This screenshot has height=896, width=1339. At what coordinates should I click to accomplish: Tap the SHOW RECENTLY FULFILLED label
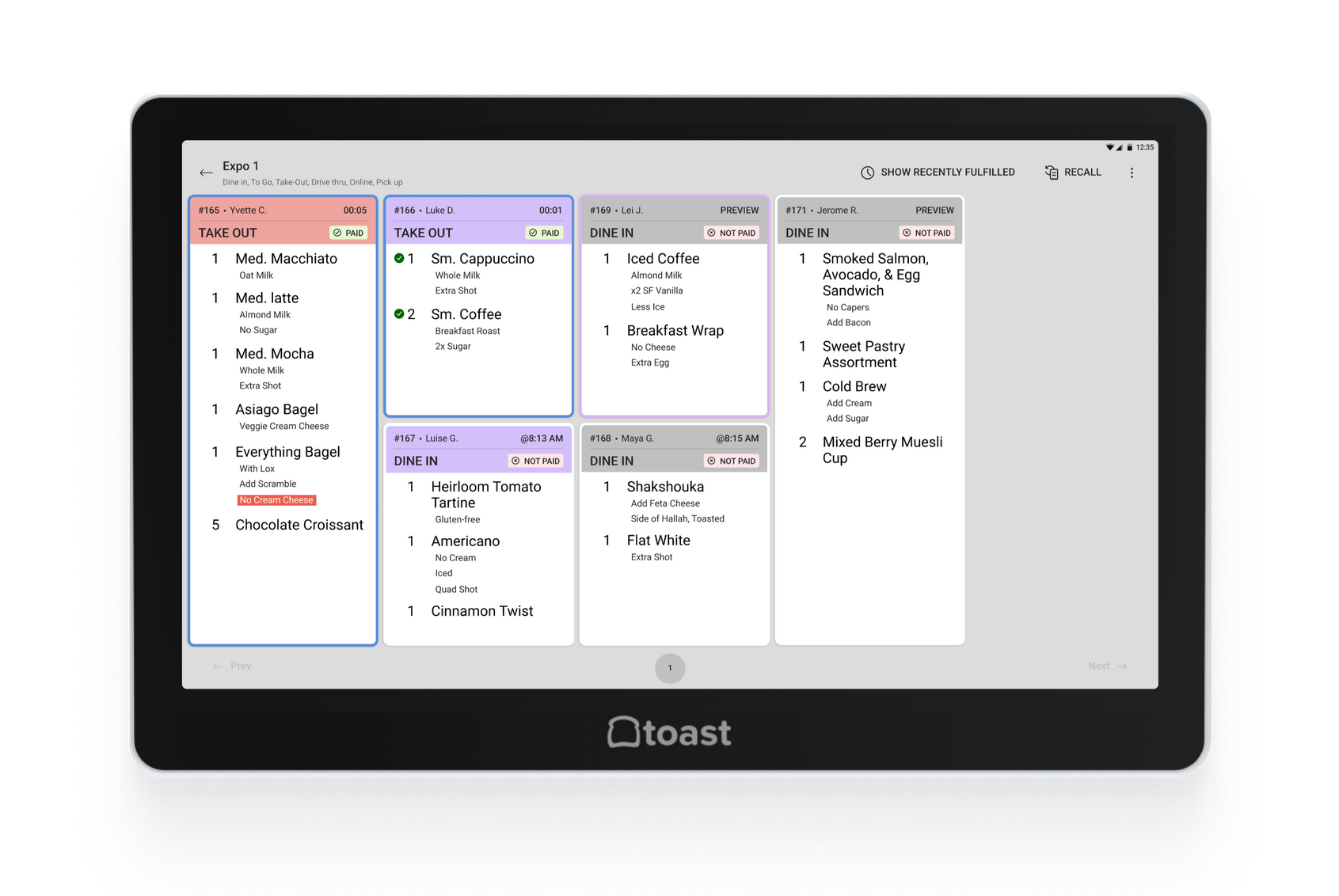[x=947, y=173]
